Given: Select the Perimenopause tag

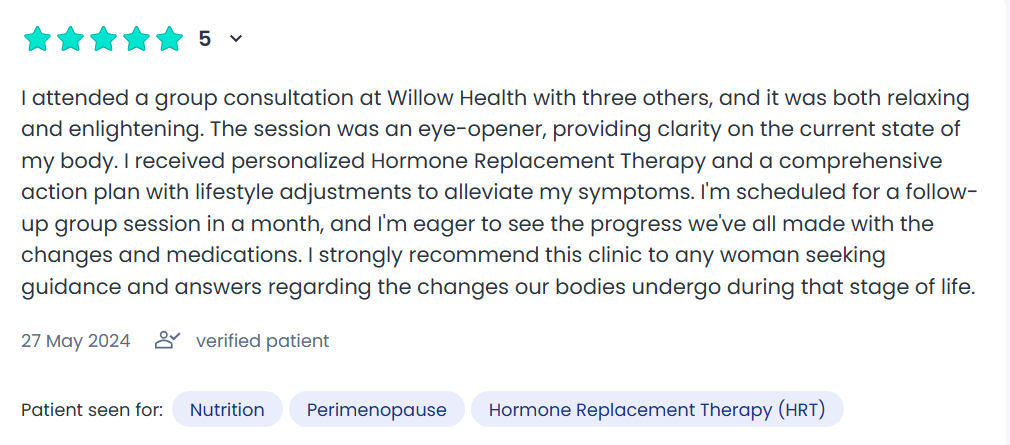Looking at the screenshot, I should tap(376, 410).
